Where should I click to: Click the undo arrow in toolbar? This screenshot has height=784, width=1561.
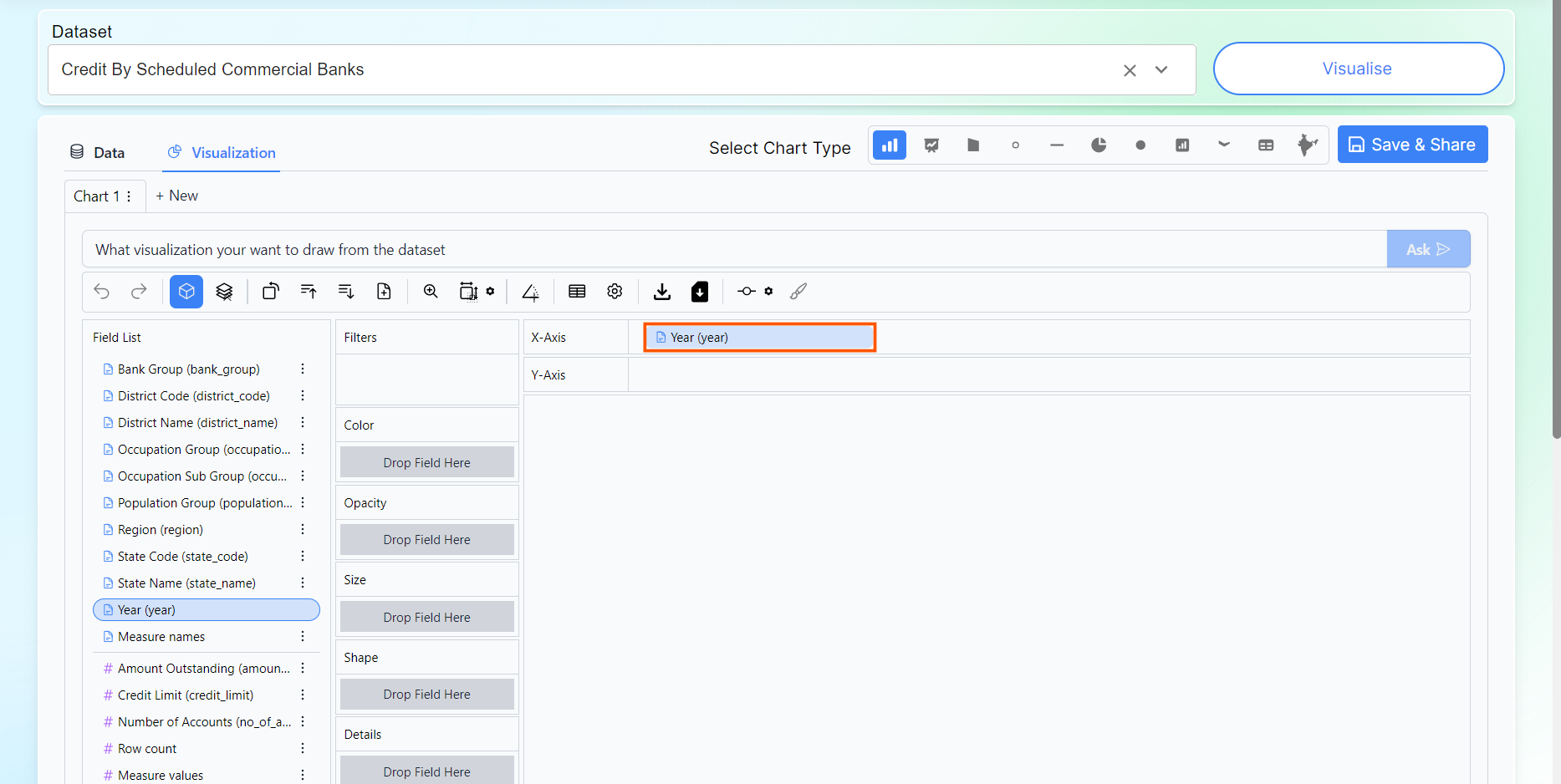point(102,292)
